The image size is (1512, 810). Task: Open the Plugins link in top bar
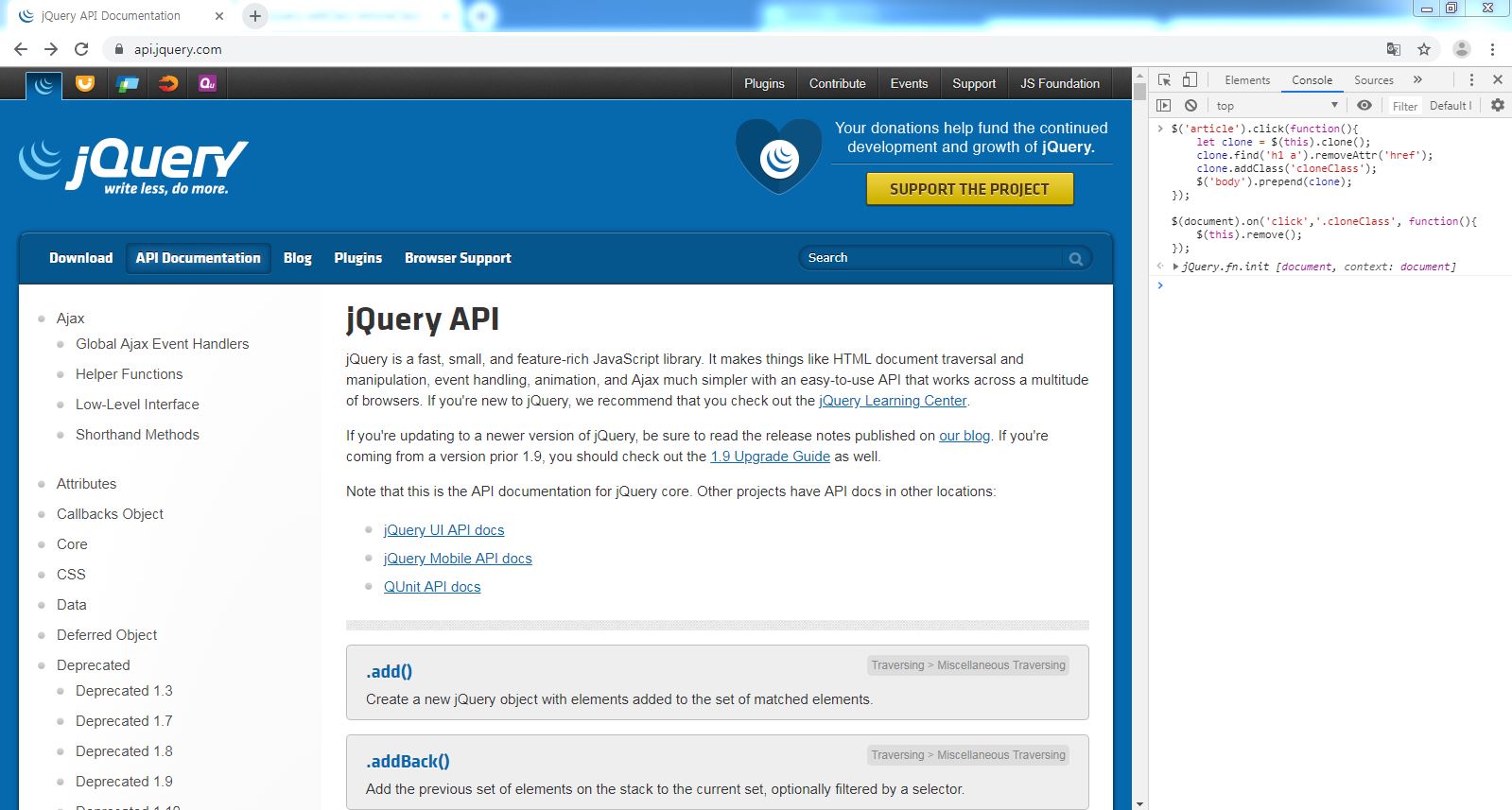click(764, 83)
